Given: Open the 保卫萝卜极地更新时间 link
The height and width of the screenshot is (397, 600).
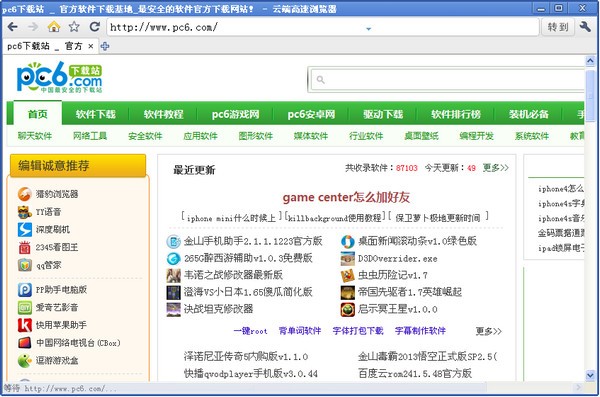Looking at the screenshot, I should point(438,218).
